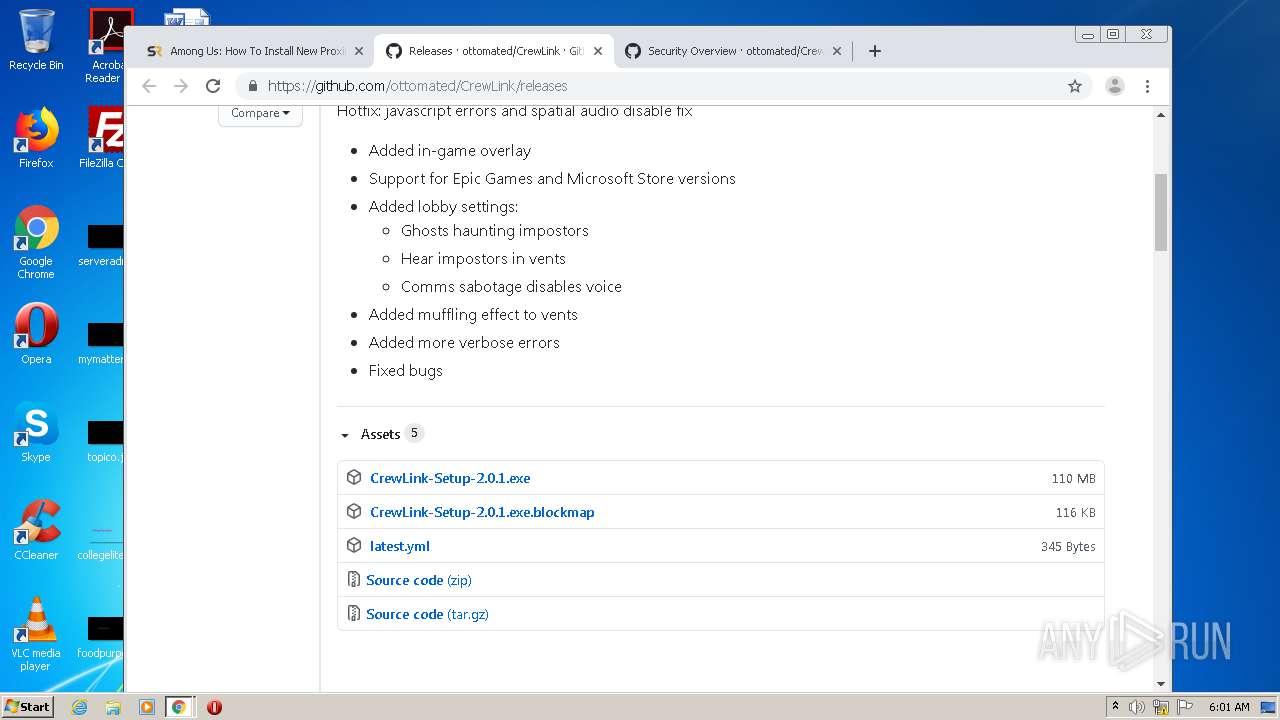Click the padlock site info icon
Screen dimensions: 1280x720
click(253, 86)
